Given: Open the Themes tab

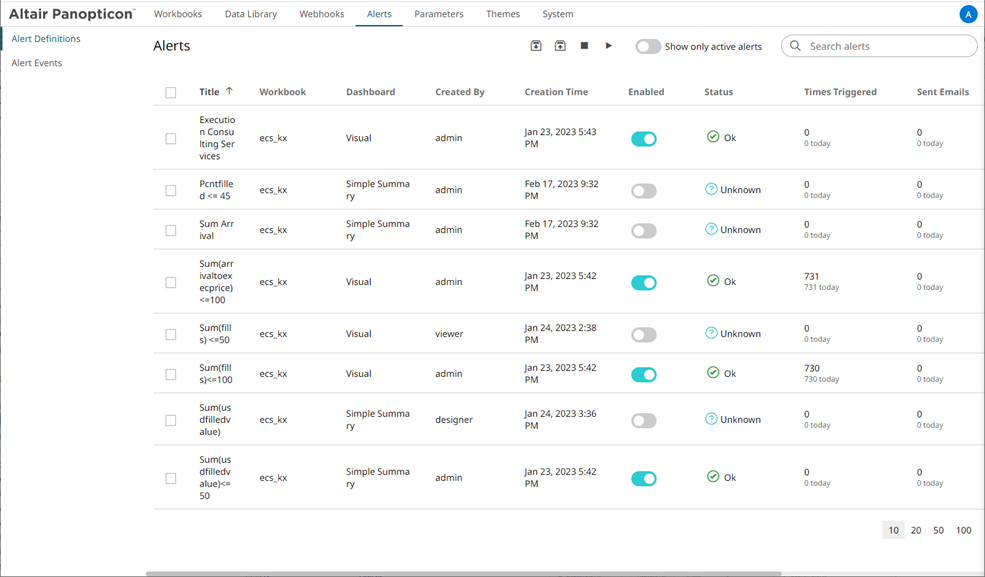Looking at the screenshot, I should click(503, 14).
